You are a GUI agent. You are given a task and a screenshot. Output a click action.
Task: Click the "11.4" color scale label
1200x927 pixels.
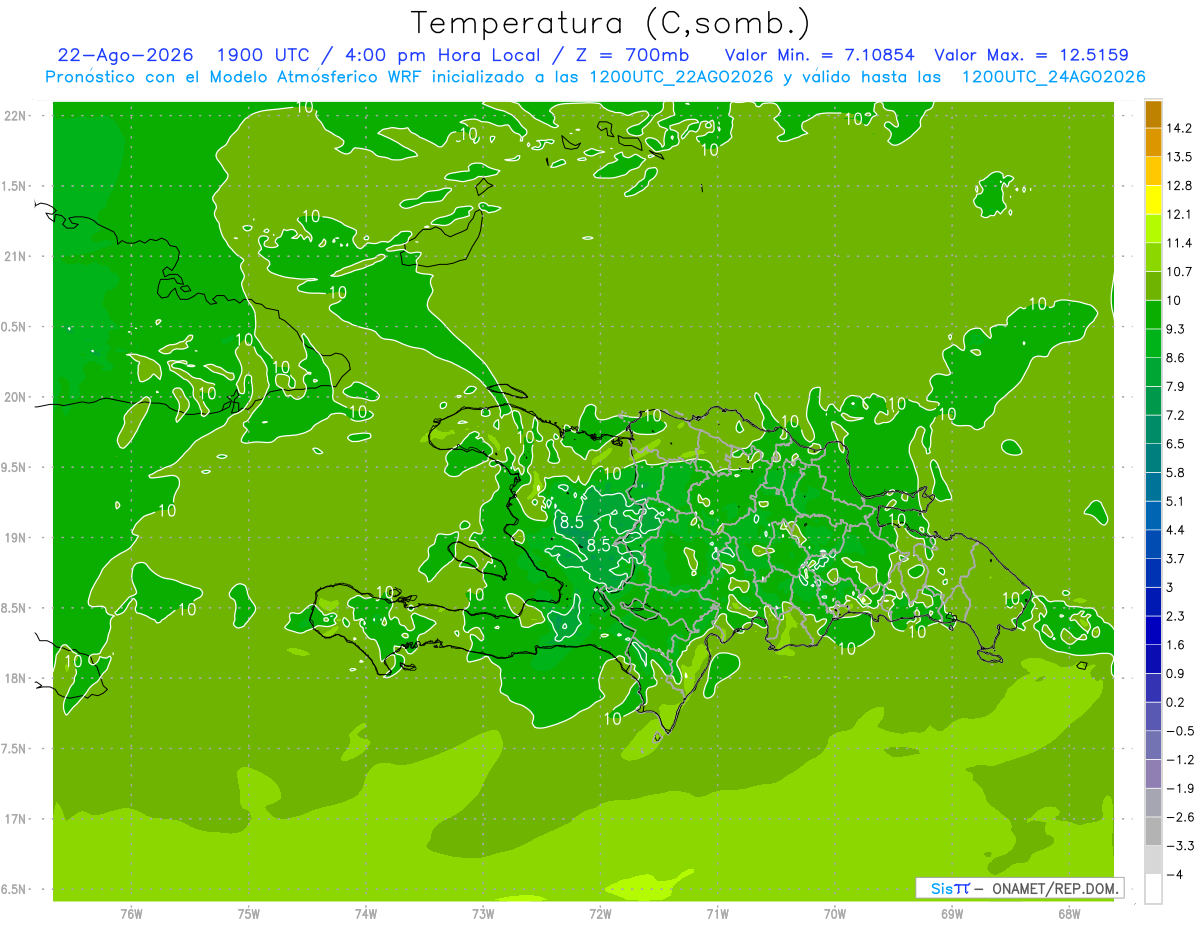click(x=1179, y=243)
